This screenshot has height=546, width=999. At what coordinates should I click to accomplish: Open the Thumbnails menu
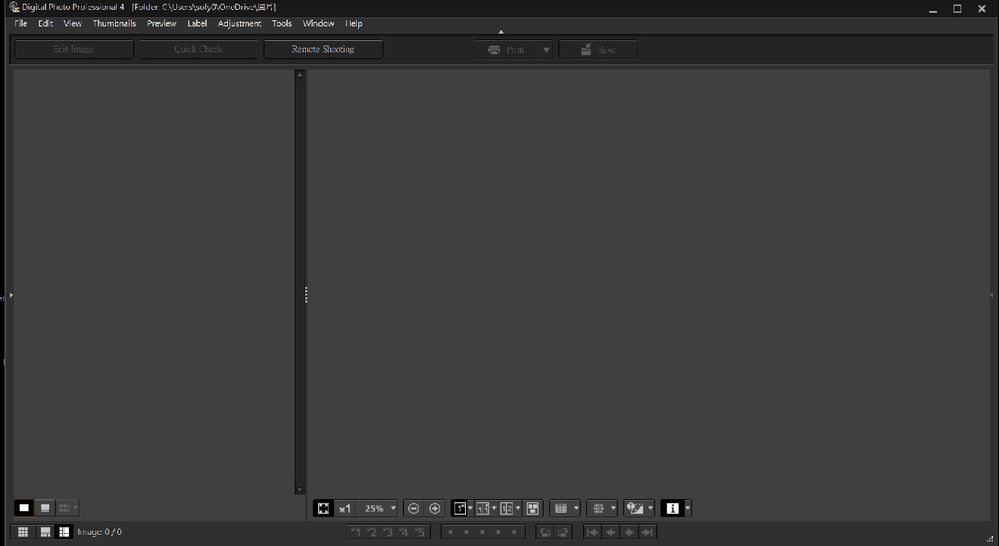tap(114, 23)
